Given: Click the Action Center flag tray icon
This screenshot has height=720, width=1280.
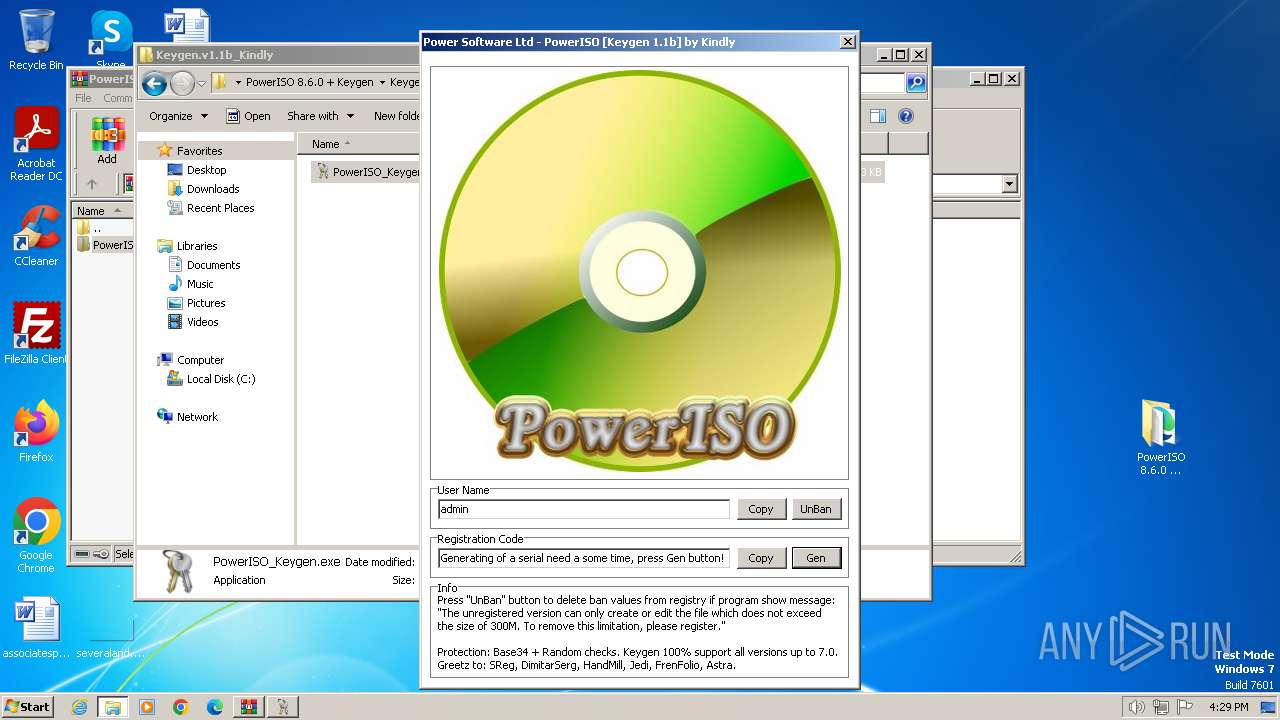Looking at the screenshot, I should click(x=1186, y=707).
